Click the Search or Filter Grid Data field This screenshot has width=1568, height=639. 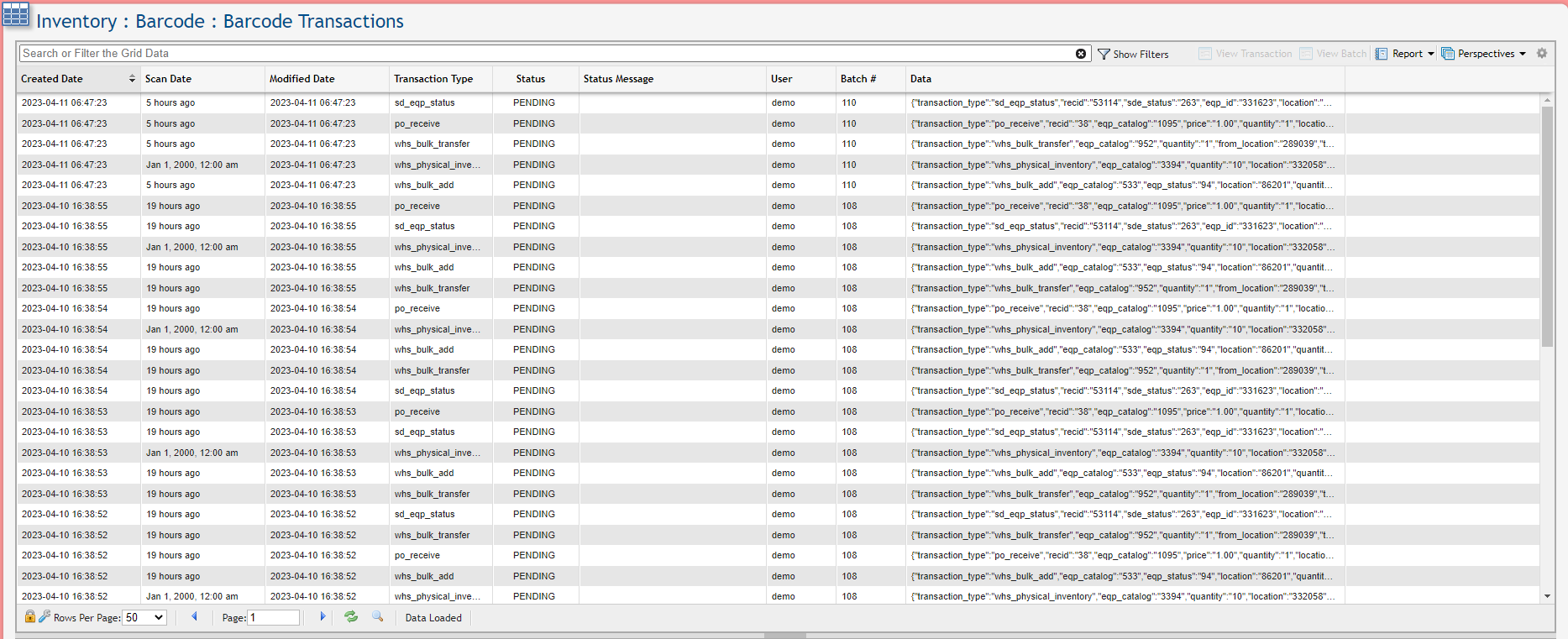[x=546, y=54]
